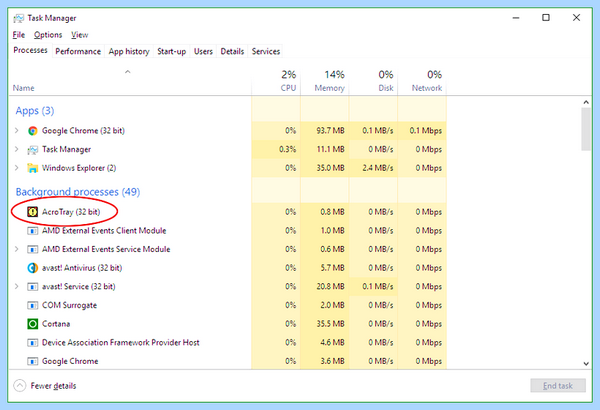Expand the Google Chrome (32 bit) group

pos(16,131)
